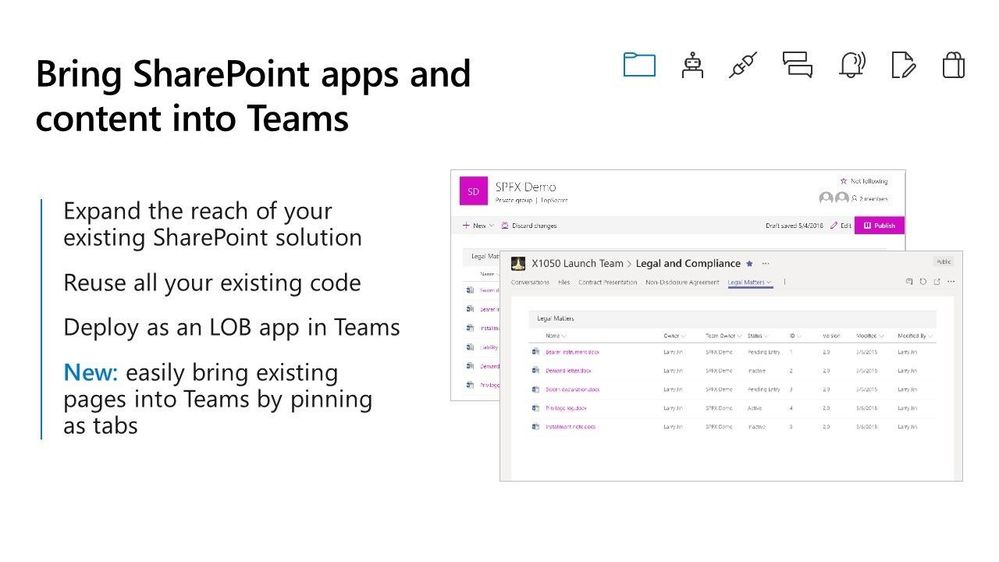This screenshot has width=999, height=562.
Task: Click the Pending Entry status in row ID 1
Action: coord(763,352)
